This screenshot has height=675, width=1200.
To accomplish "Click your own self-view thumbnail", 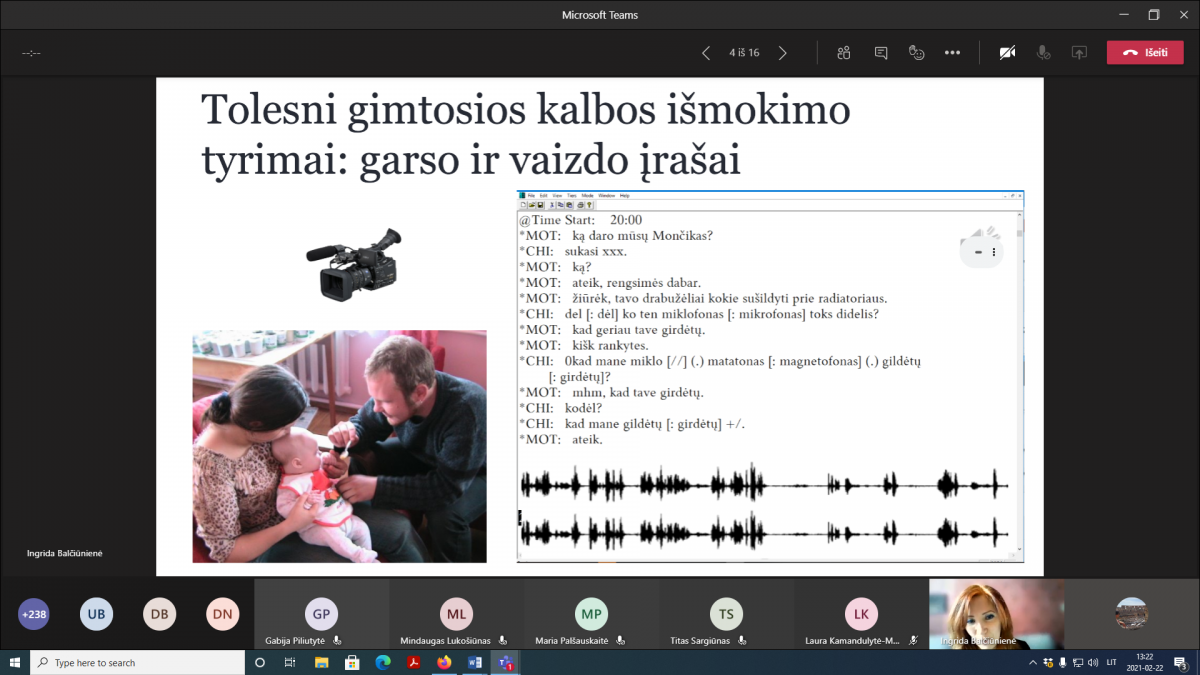I will (x=1132, y=614).
